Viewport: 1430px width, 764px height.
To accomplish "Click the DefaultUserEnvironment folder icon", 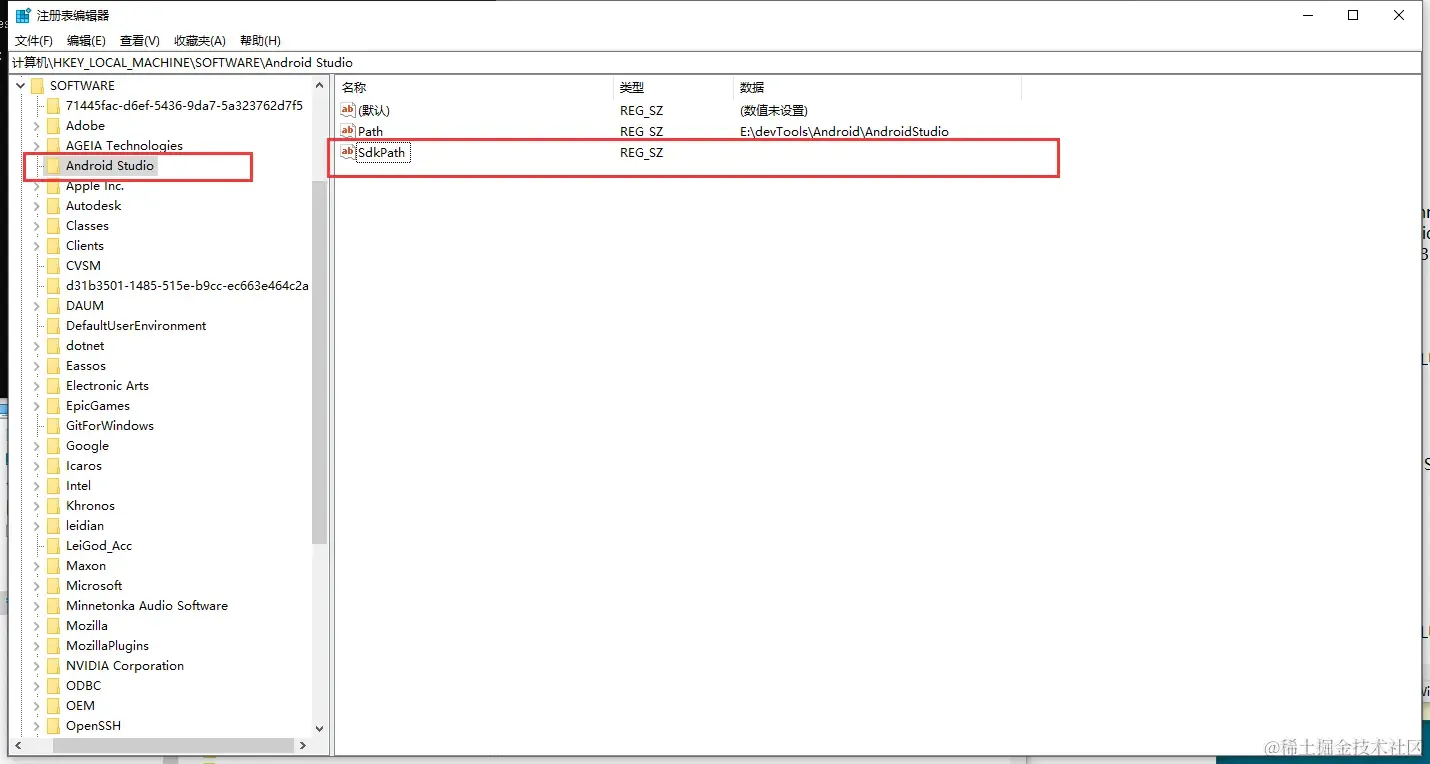I will tap(54, 326).
